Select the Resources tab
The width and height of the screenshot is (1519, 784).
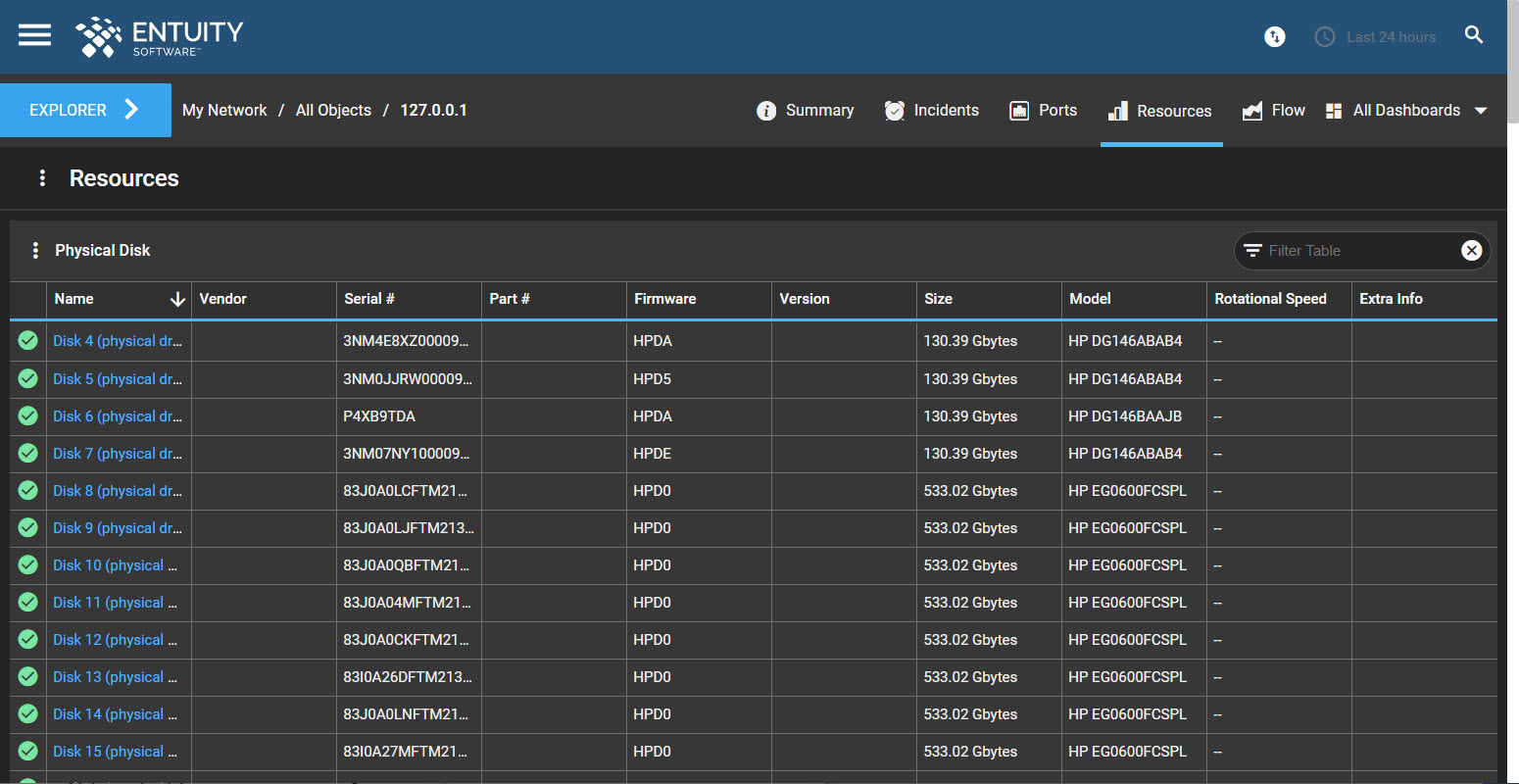[x=1161, y=111]
